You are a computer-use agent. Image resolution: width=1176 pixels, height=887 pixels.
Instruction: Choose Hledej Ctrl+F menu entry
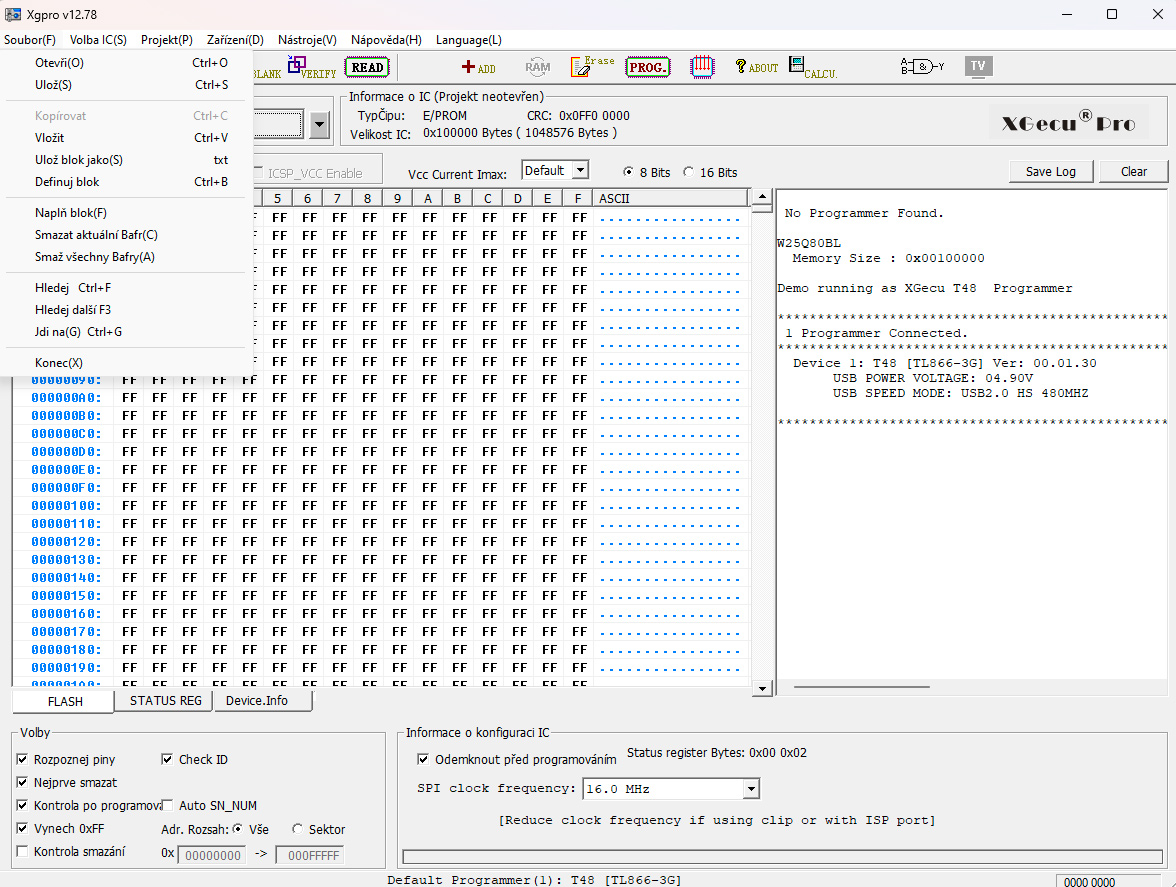click(126, 288)
